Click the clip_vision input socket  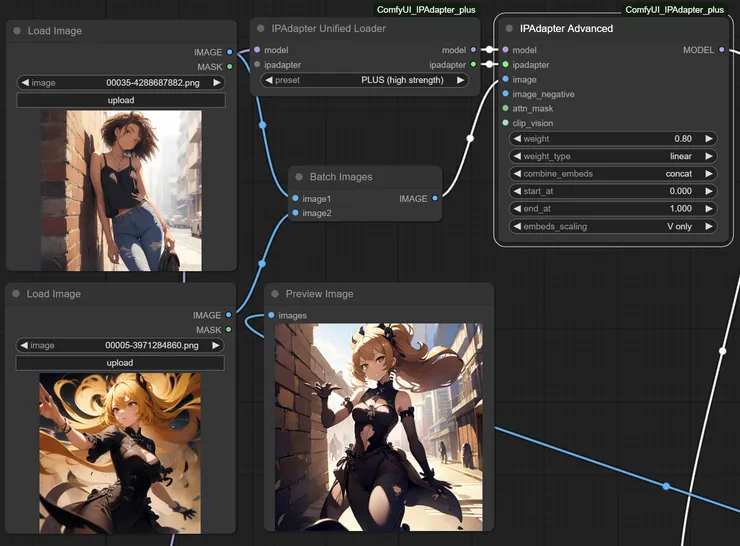tap(505, 123)
